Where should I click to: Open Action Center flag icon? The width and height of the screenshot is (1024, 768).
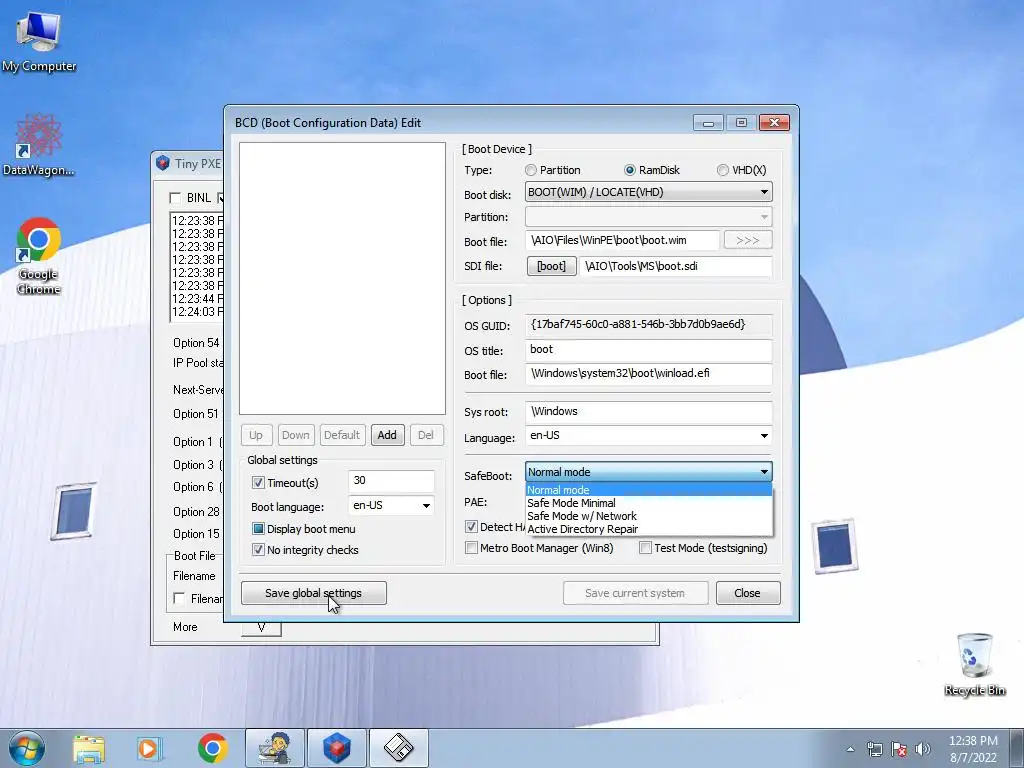[899, 749]
